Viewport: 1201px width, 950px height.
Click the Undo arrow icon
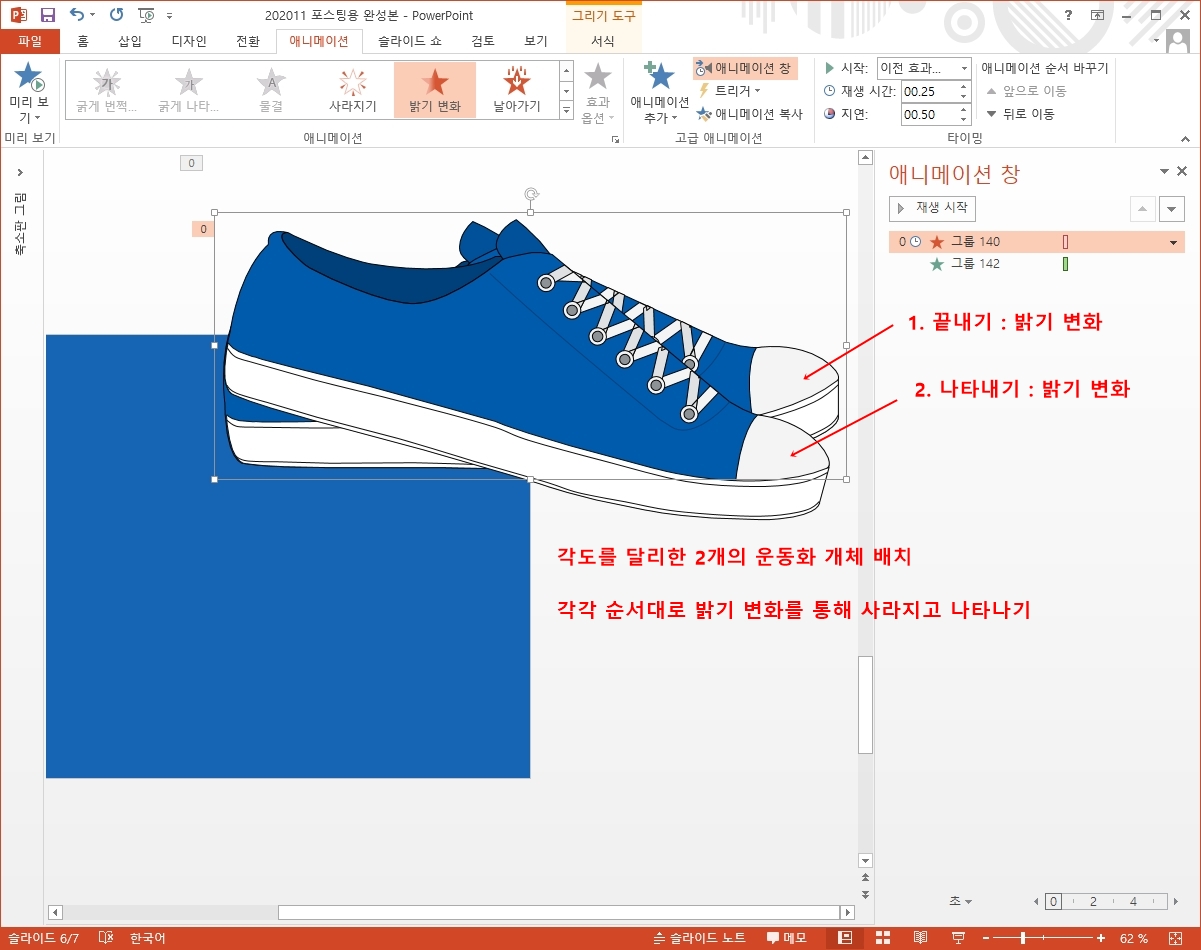[x=77, y=15]
